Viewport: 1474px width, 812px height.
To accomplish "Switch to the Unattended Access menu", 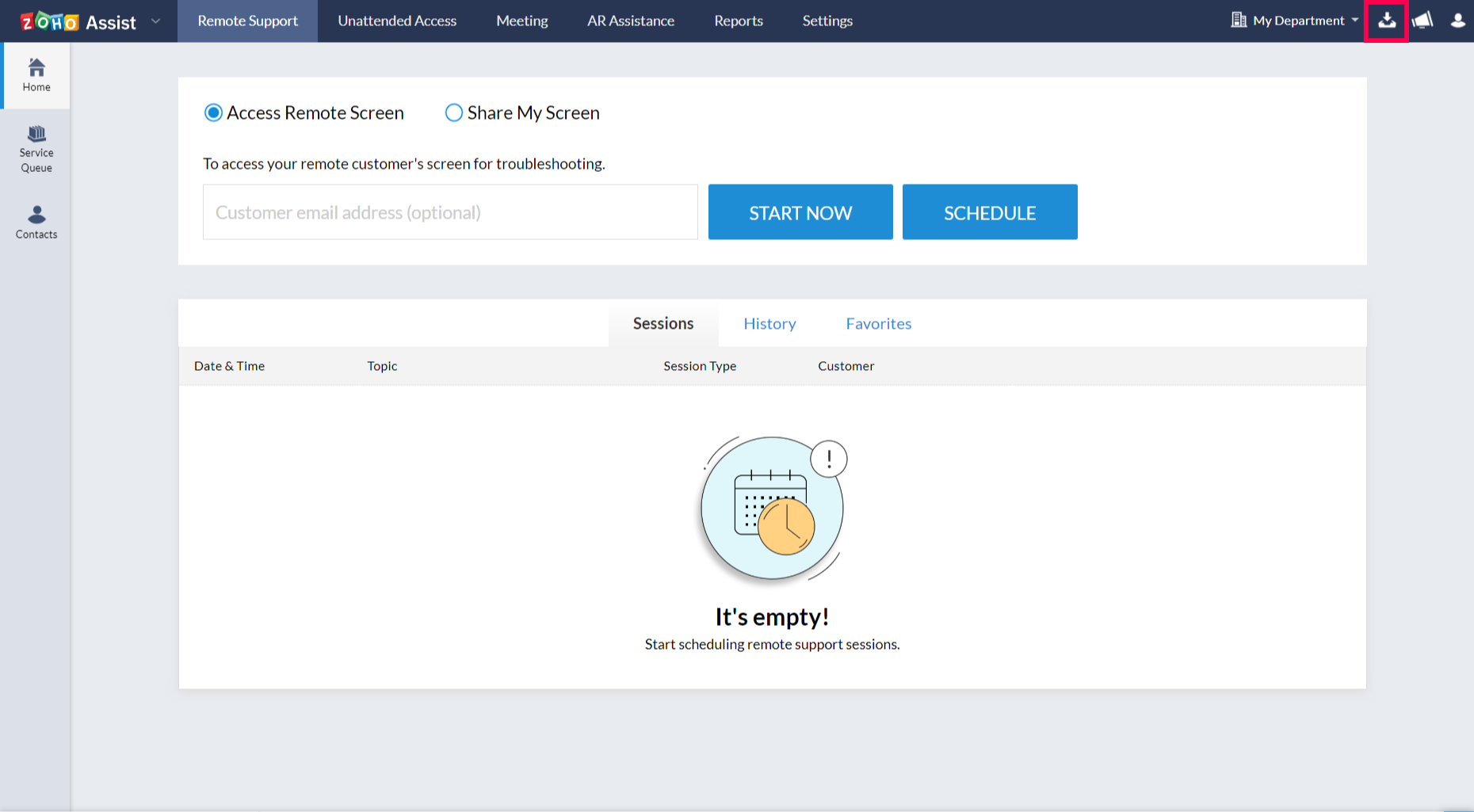I will (396, 21).
